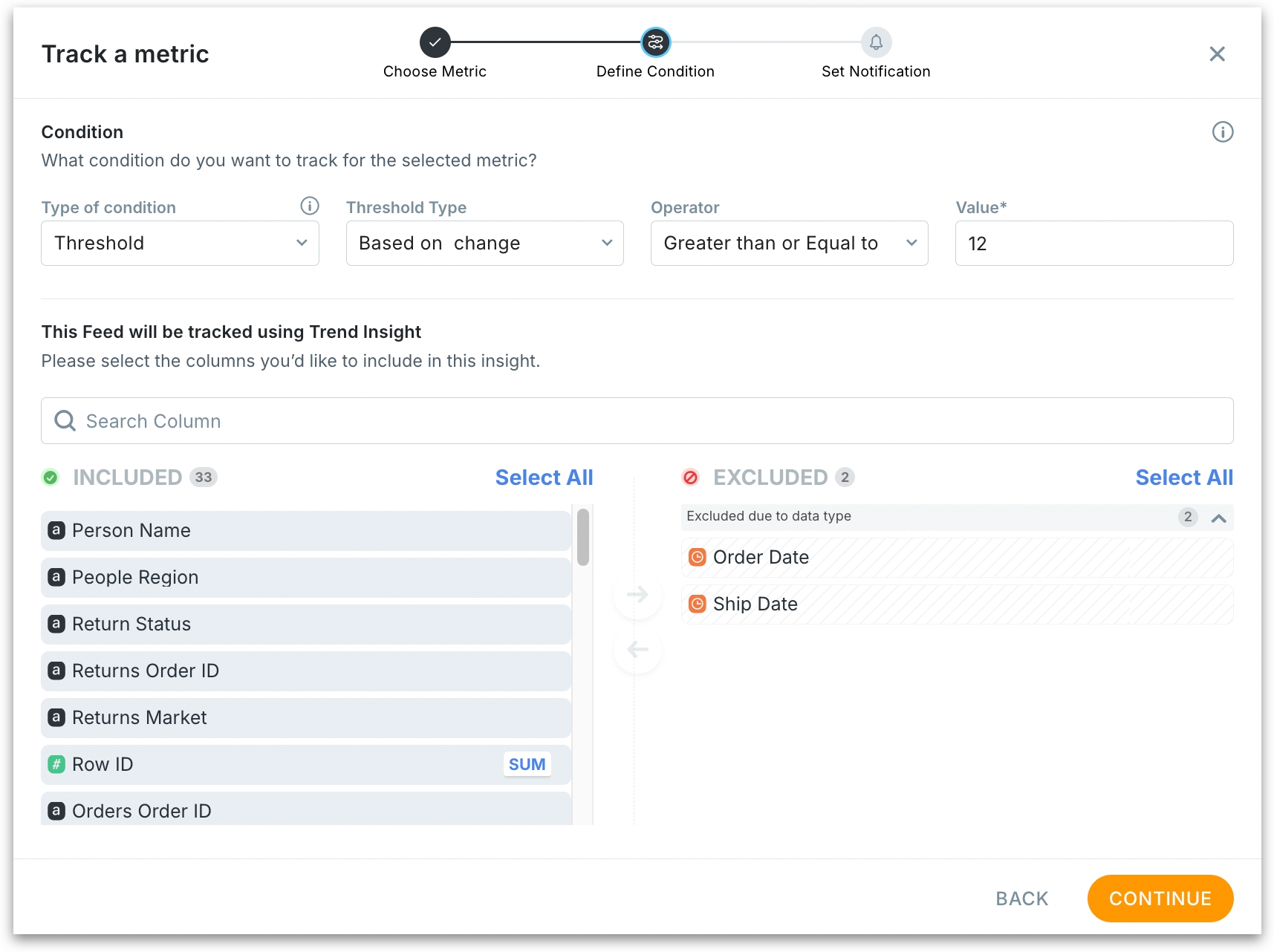Click the Search Column field

pos(646,421)
